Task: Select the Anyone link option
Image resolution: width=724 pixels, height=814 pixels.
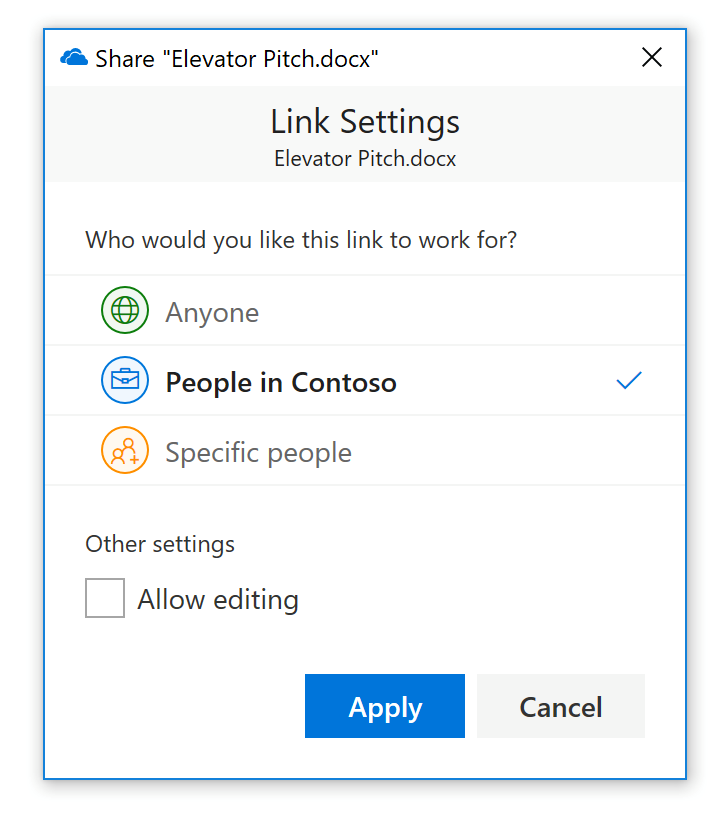Action: [212, 312]
